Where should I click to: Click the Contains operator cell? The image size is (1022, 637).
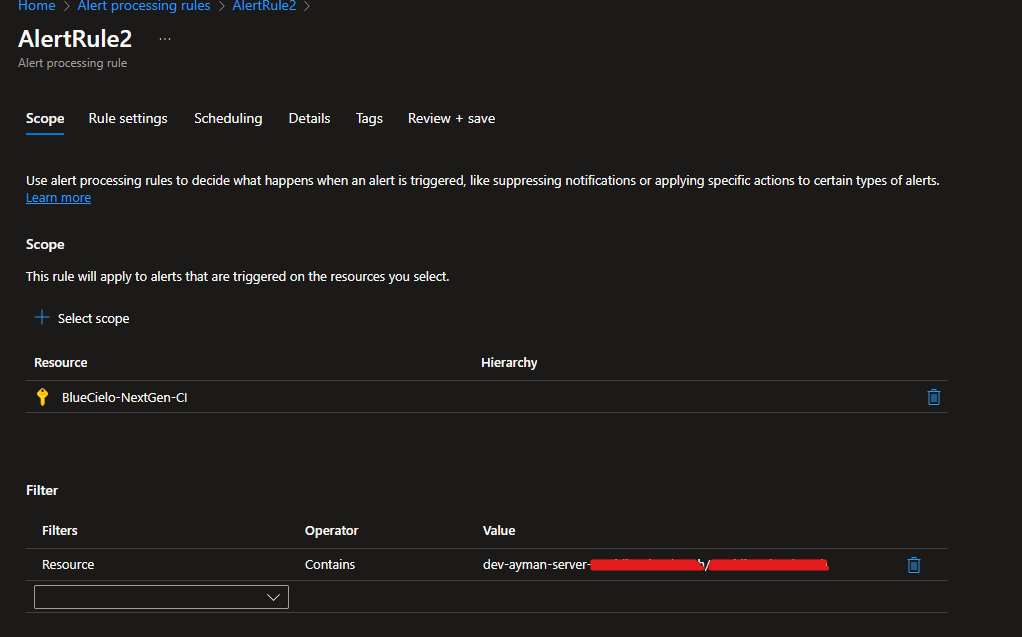tap(330, 565)
